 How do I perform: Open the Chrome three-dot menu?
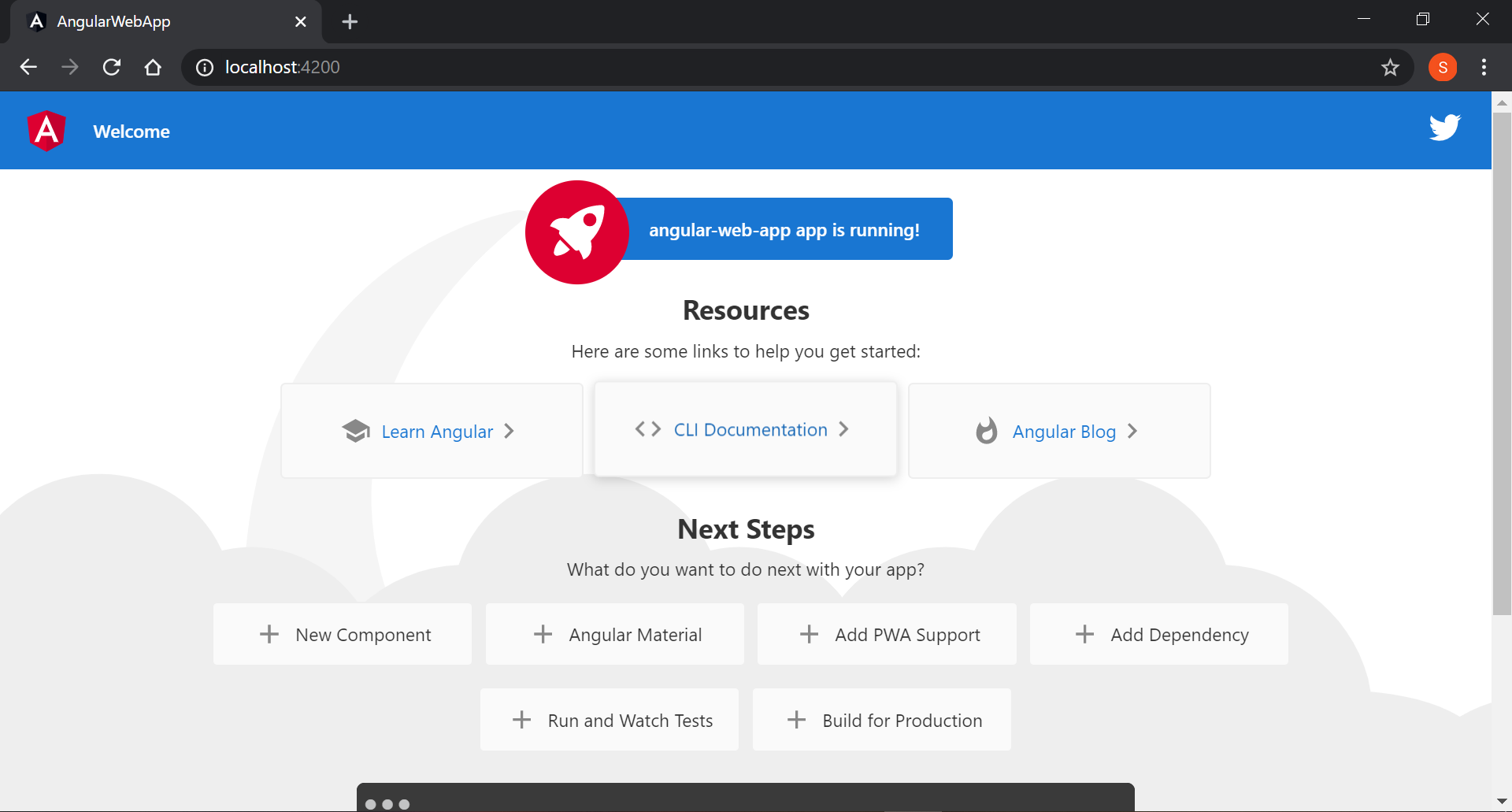[x=1484, y=67]
